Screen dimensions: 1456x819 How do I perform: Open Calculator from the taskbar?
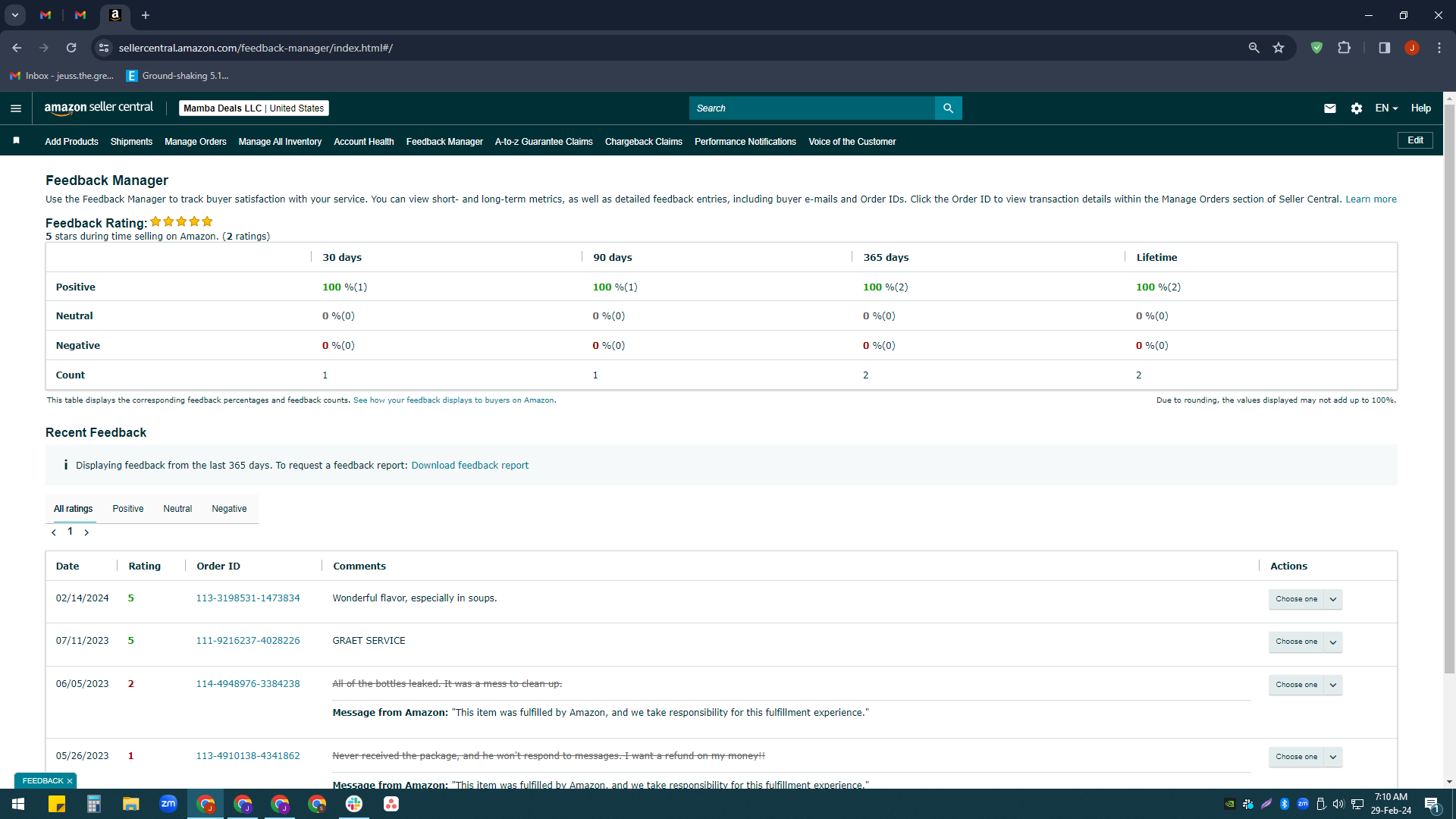tap(94, 804)
